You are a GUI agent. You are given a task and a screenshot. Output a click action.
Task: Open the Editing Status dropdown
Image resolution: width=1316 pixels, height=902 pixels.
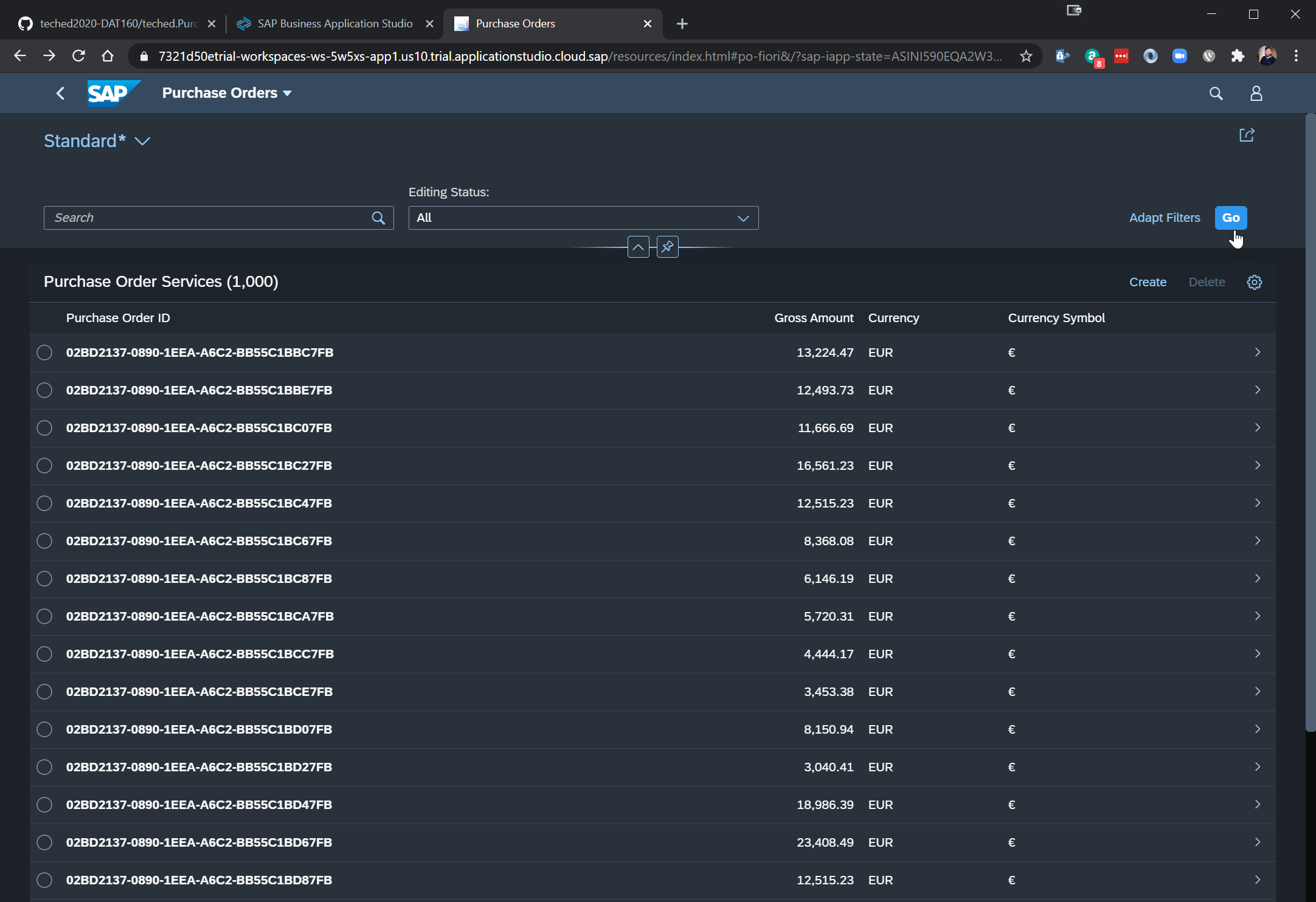pyautogui.click(x=583, y=218)
